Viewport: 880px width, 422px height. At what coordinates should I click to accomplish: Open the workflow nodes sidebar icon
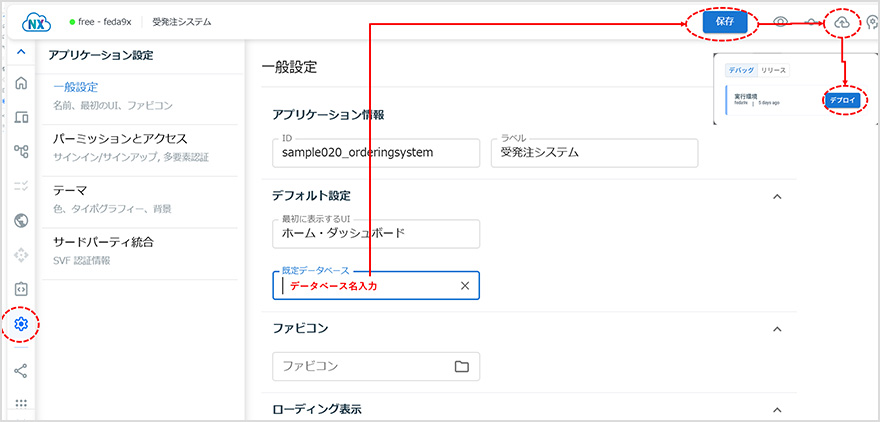(x=21, y=151)
